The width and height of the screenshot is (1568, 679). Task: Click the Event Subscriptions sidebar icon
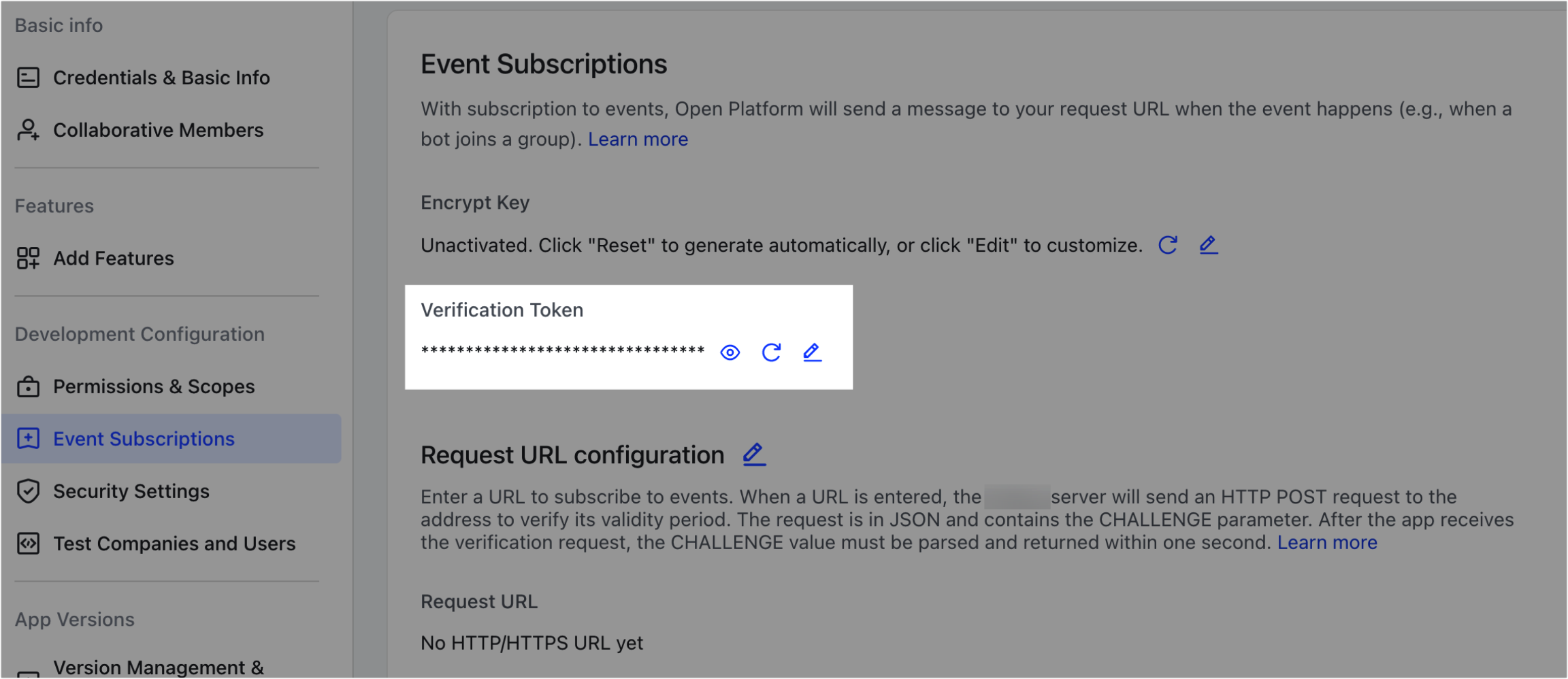point(28,439)
